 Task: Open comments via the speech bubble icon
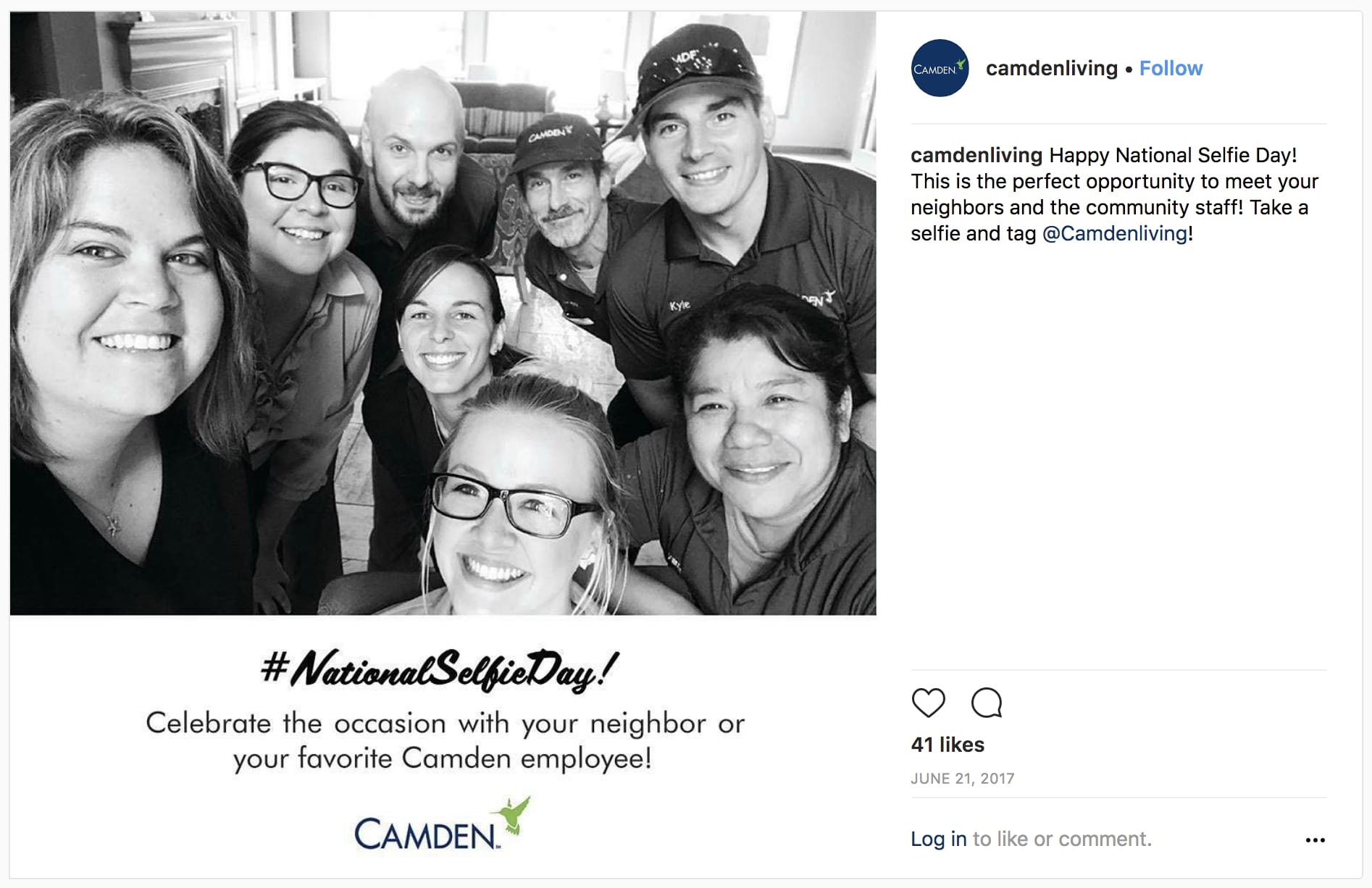(x=986, y=703)
